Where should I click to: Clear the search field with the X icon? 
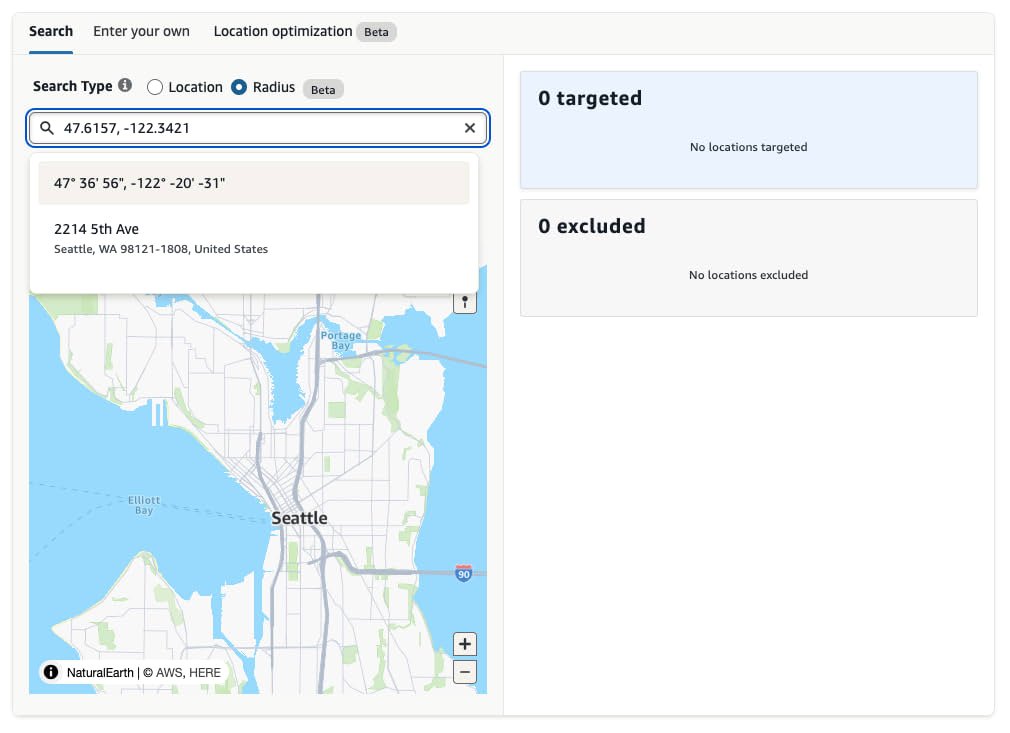(x=470, y=128)
